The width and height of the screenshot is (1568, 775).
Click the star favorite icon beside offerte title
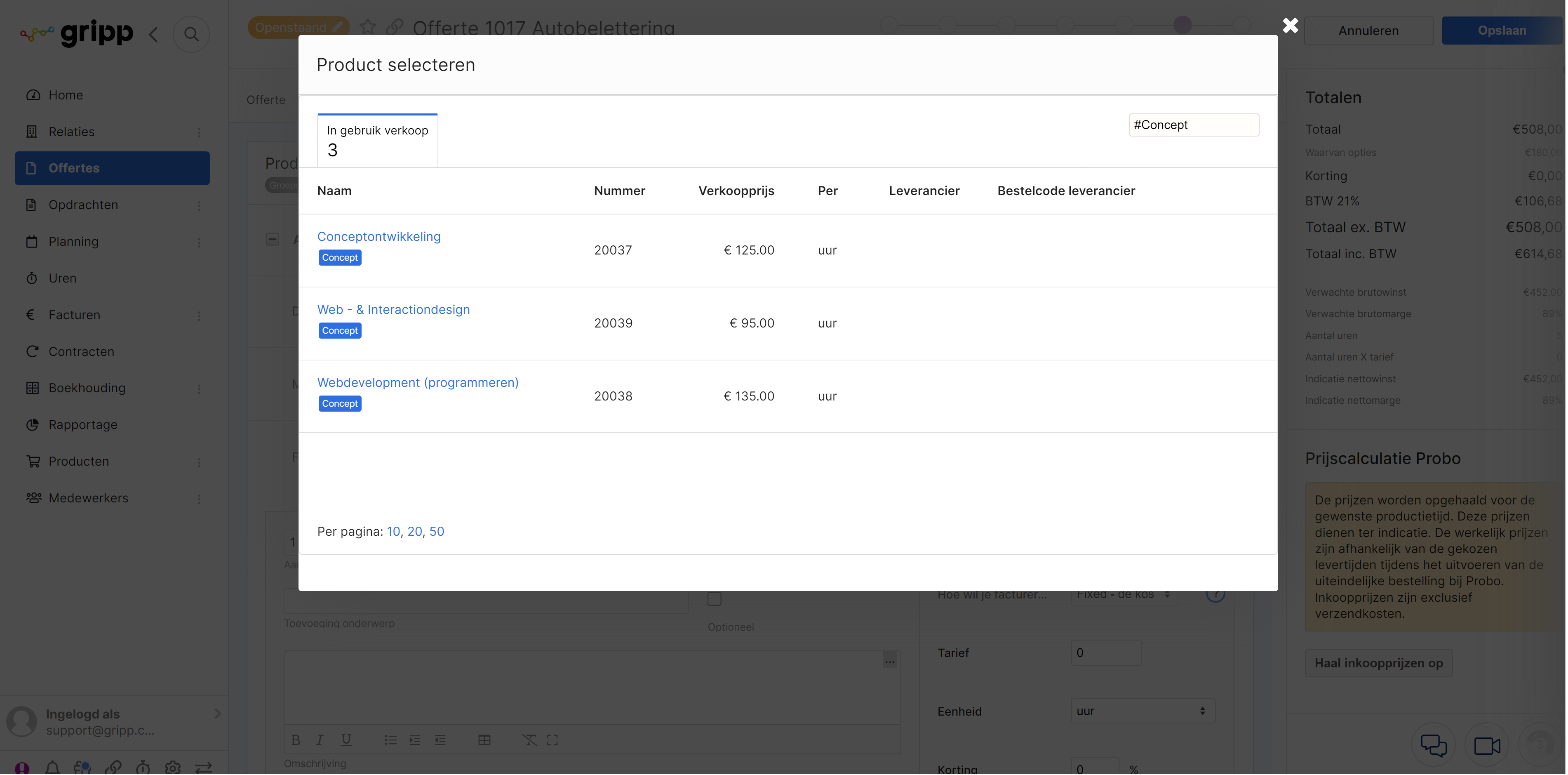click(x=368, y=27)
